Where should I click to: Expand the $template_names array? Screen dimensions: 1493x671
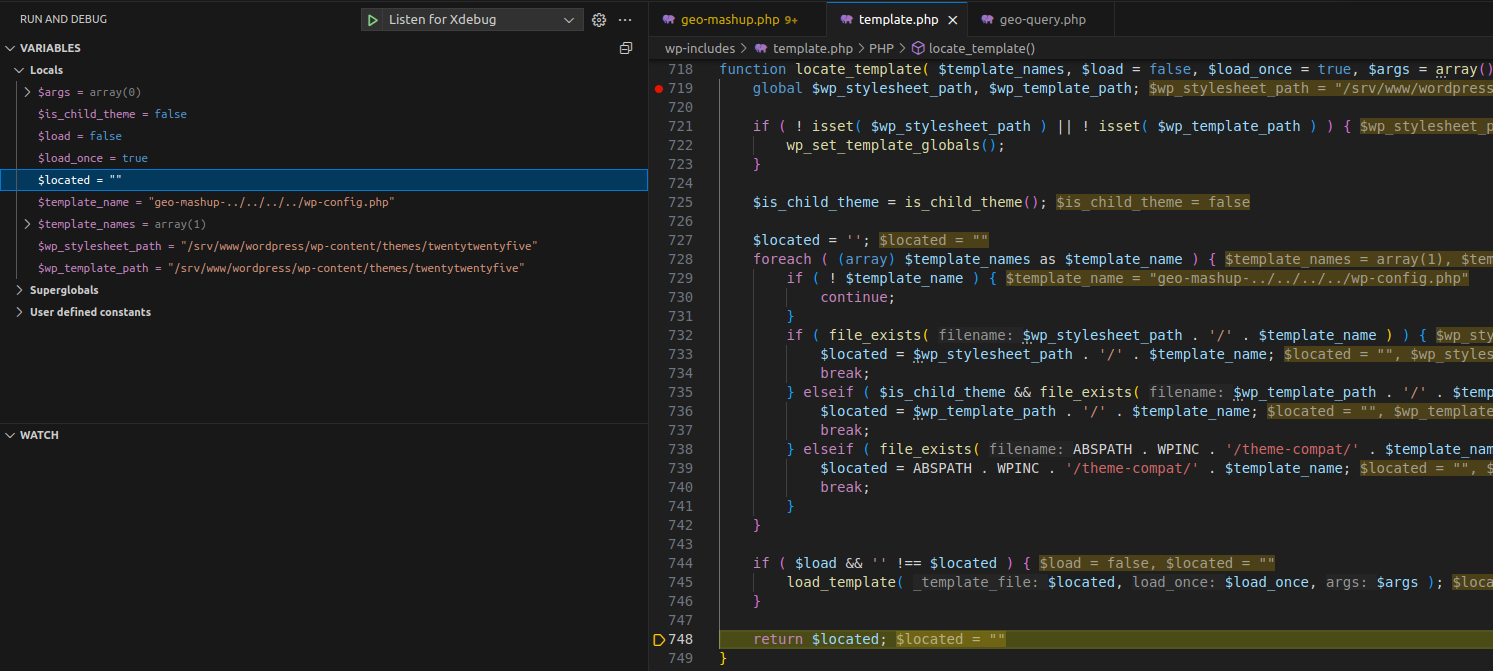[x=28, y=224]
